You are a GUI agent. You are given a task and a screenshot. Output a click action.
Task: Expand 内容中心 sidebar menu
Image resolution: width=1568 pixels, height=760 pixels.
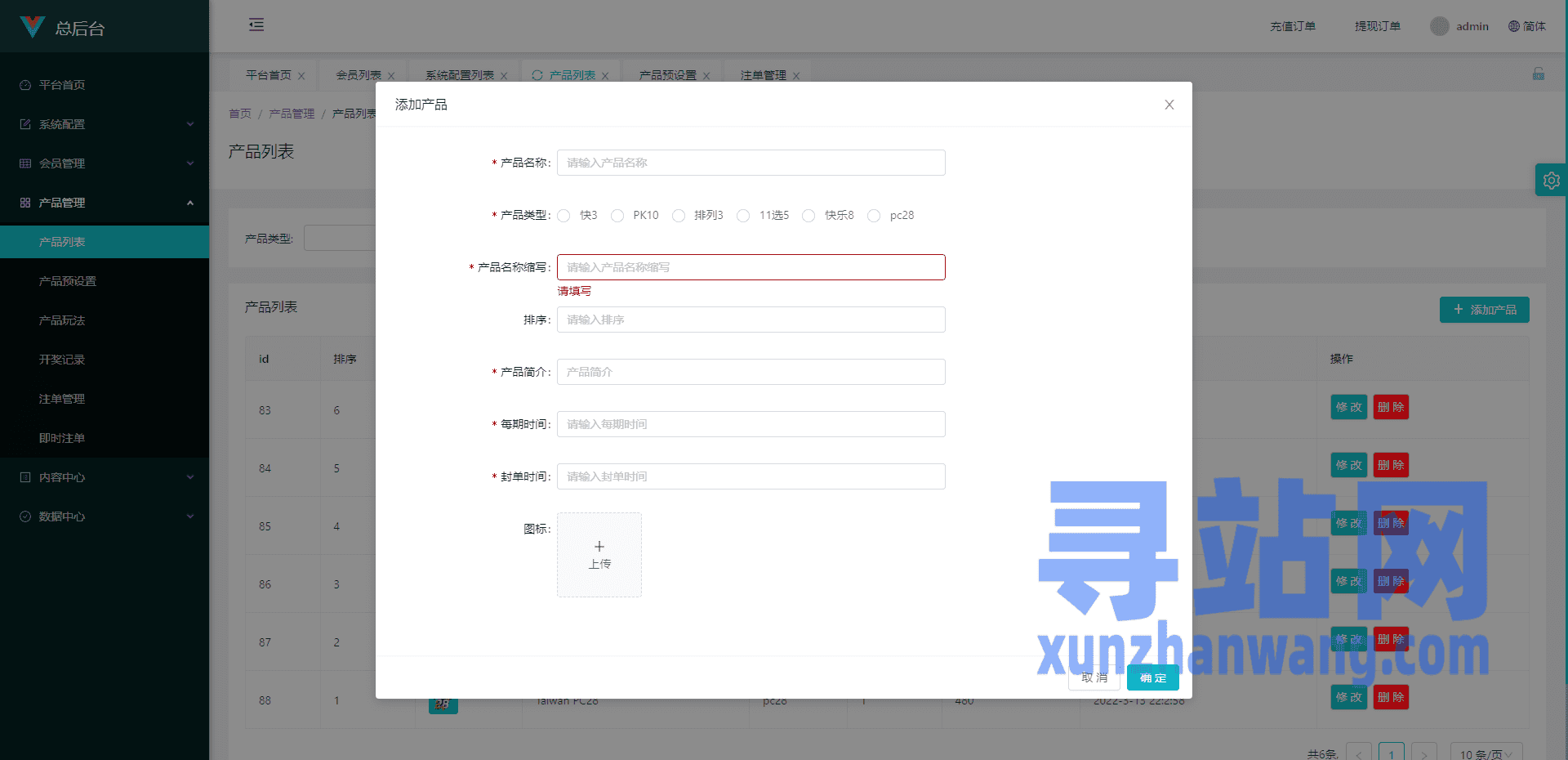[x=105, y=477]
